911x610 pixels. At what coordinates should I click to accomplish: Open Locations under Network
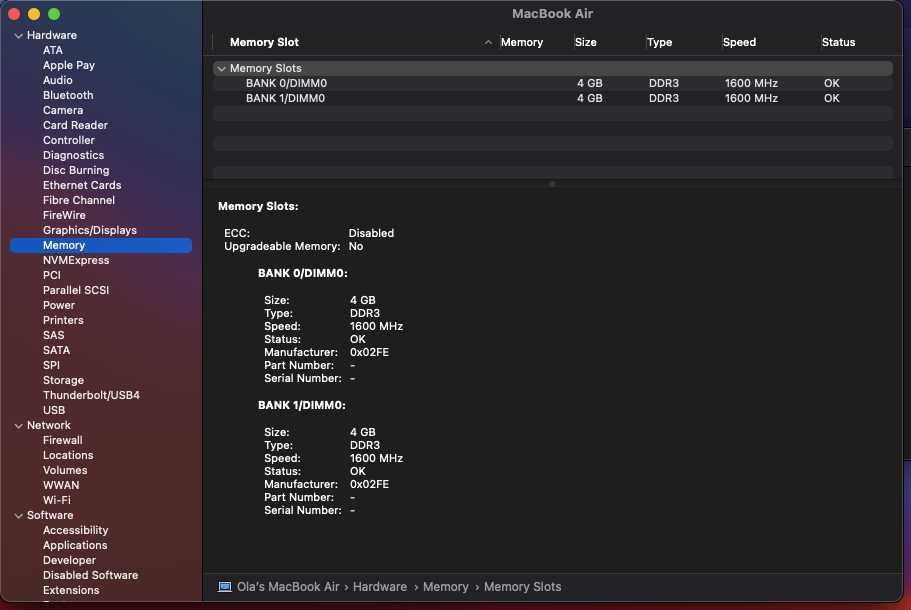68,455
